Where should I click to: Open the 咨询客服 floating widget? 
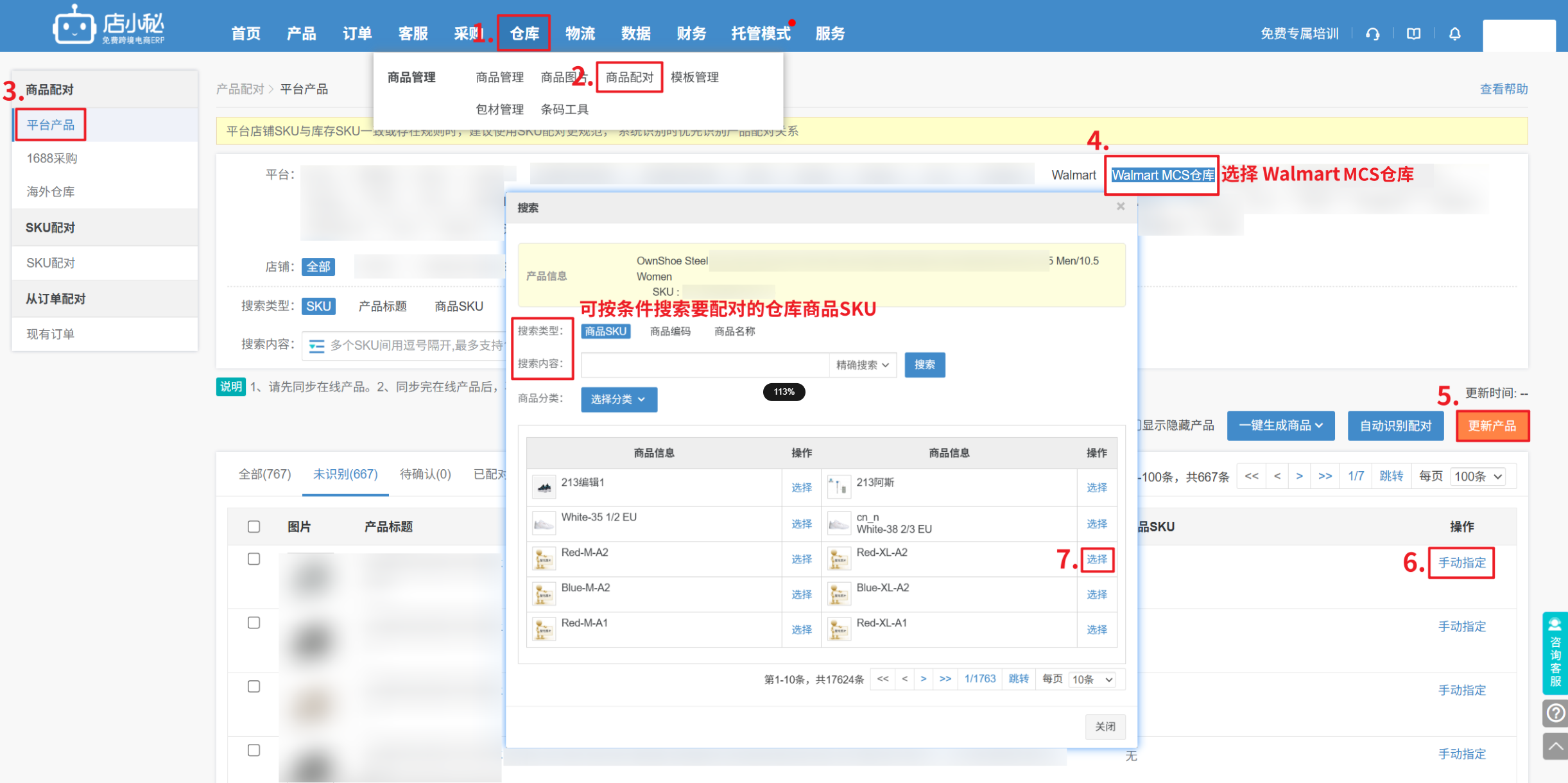pyautogui.click(x=1555, y=653)
